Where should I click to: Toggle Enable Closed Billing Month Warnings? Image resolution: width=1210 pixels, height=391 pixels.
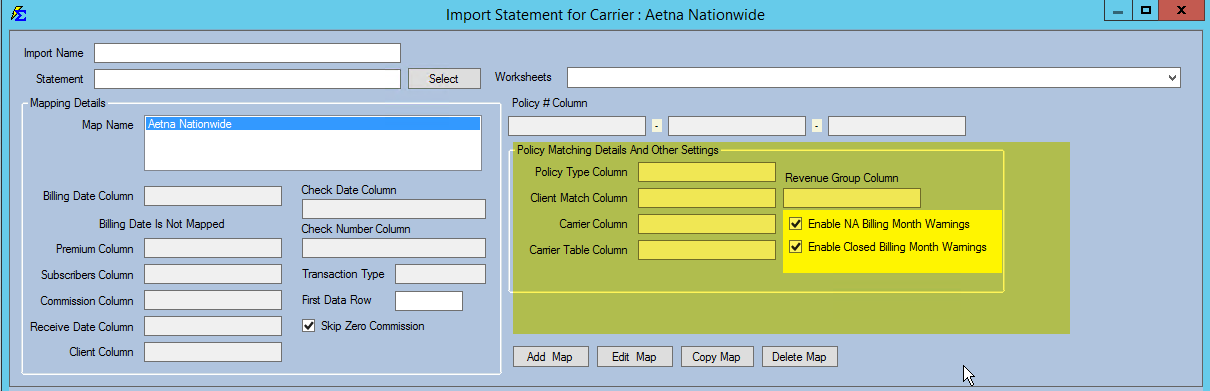click(796, 247)
